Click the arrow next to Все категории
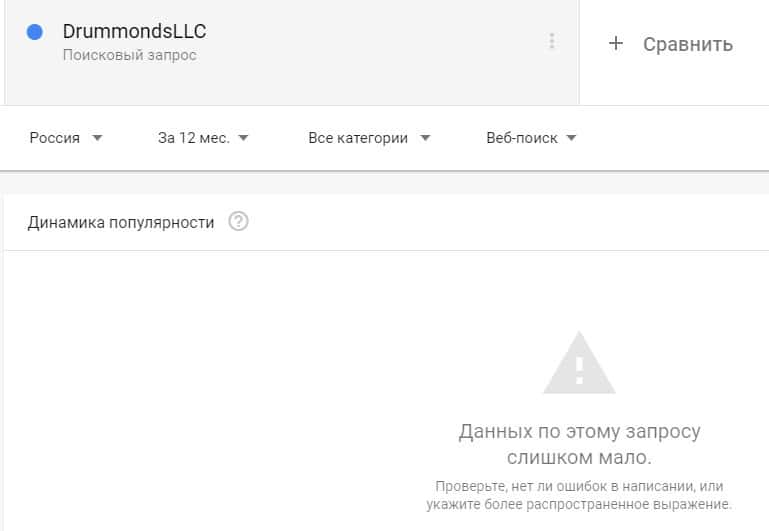Viewport: 769px width, 531px height. pyautogui.click(x=425, y=138)
